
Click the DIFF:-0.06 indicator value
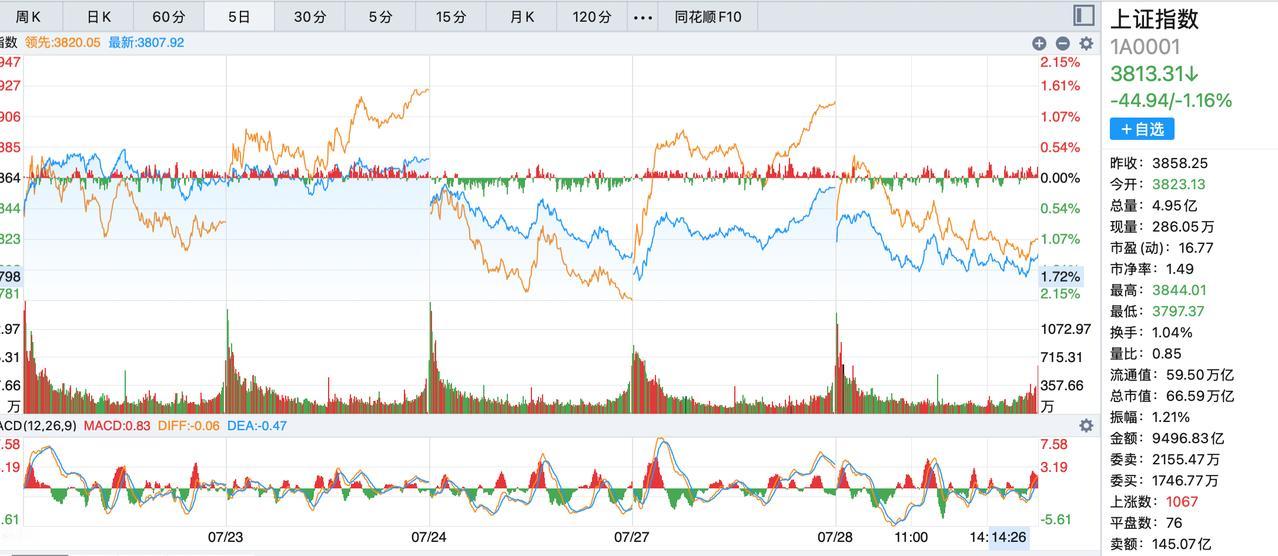click(189, 425)
